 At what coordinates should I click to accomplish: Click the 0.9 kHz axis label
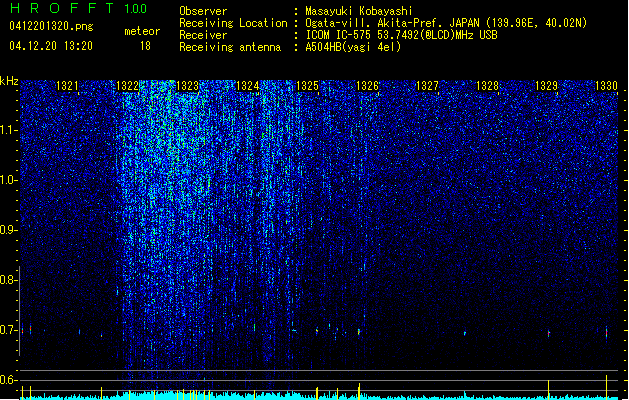point(8,230)
